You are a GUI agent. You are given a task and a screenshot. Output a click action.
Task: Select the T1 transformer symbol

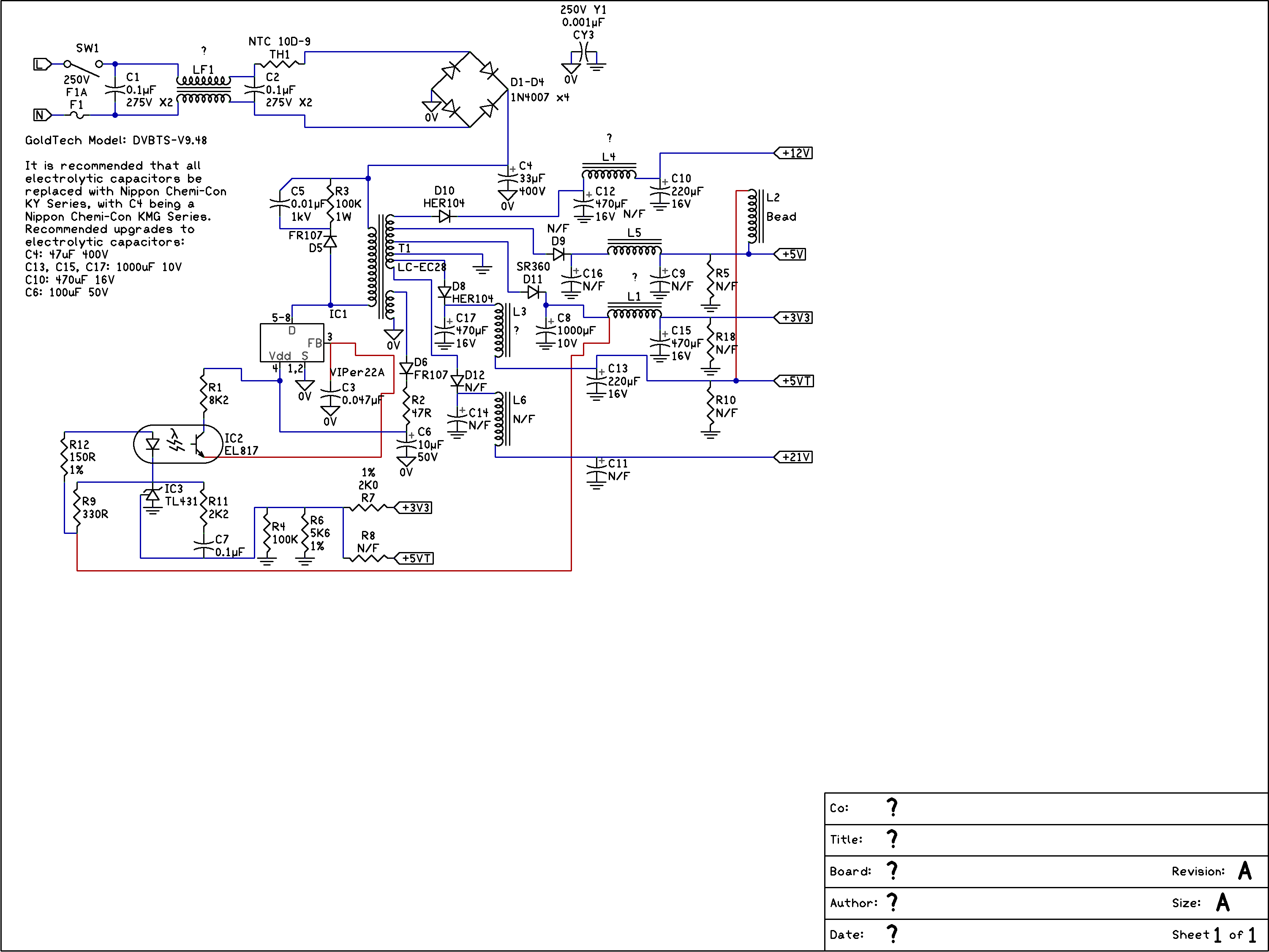click(x=381, y=267)
